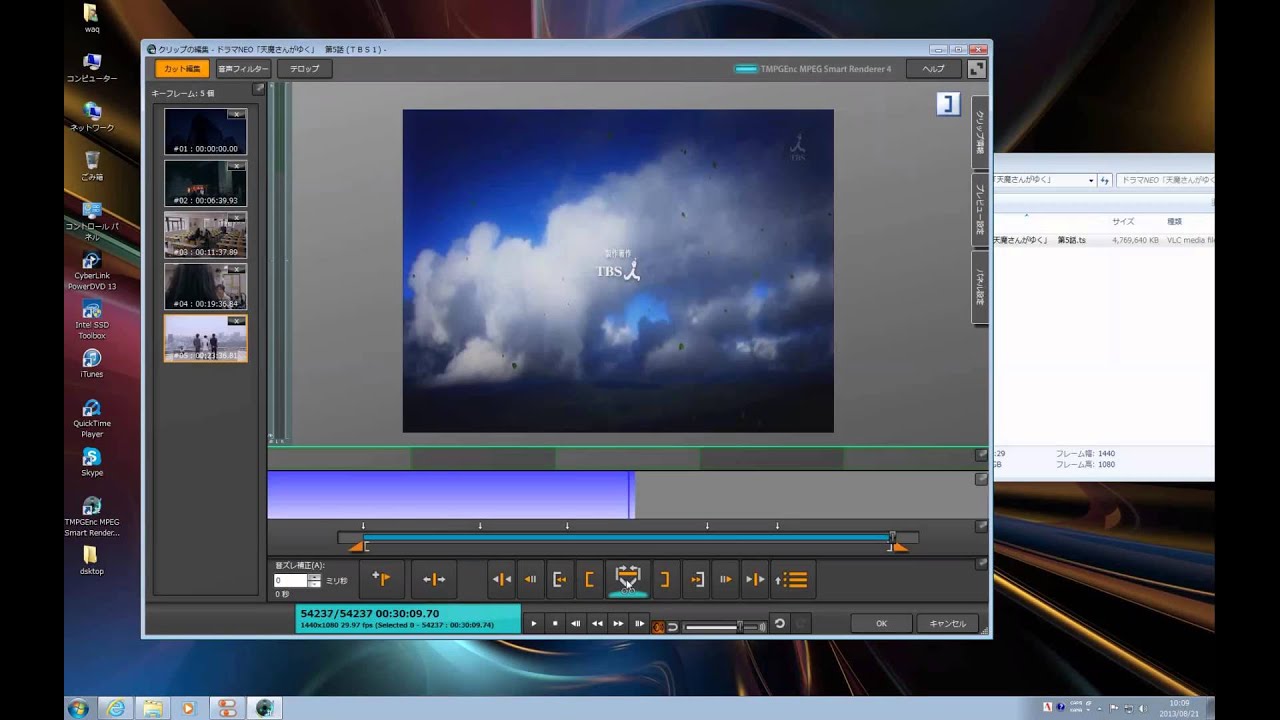Collapse the keyframe panel with its corner toggle
This screenshot has width=1280, height=720.
point(258,90)
